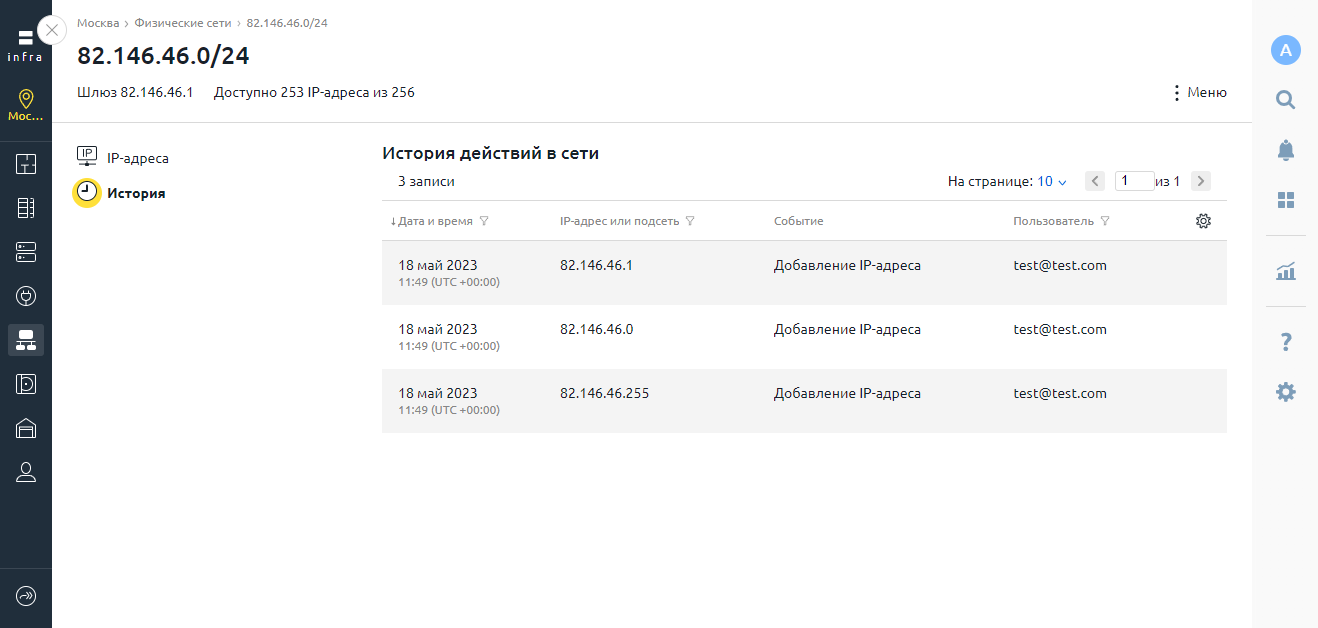Open the statistics chart icon
This screenshot has width=1318, height=628.
(x=1285, y=271)
